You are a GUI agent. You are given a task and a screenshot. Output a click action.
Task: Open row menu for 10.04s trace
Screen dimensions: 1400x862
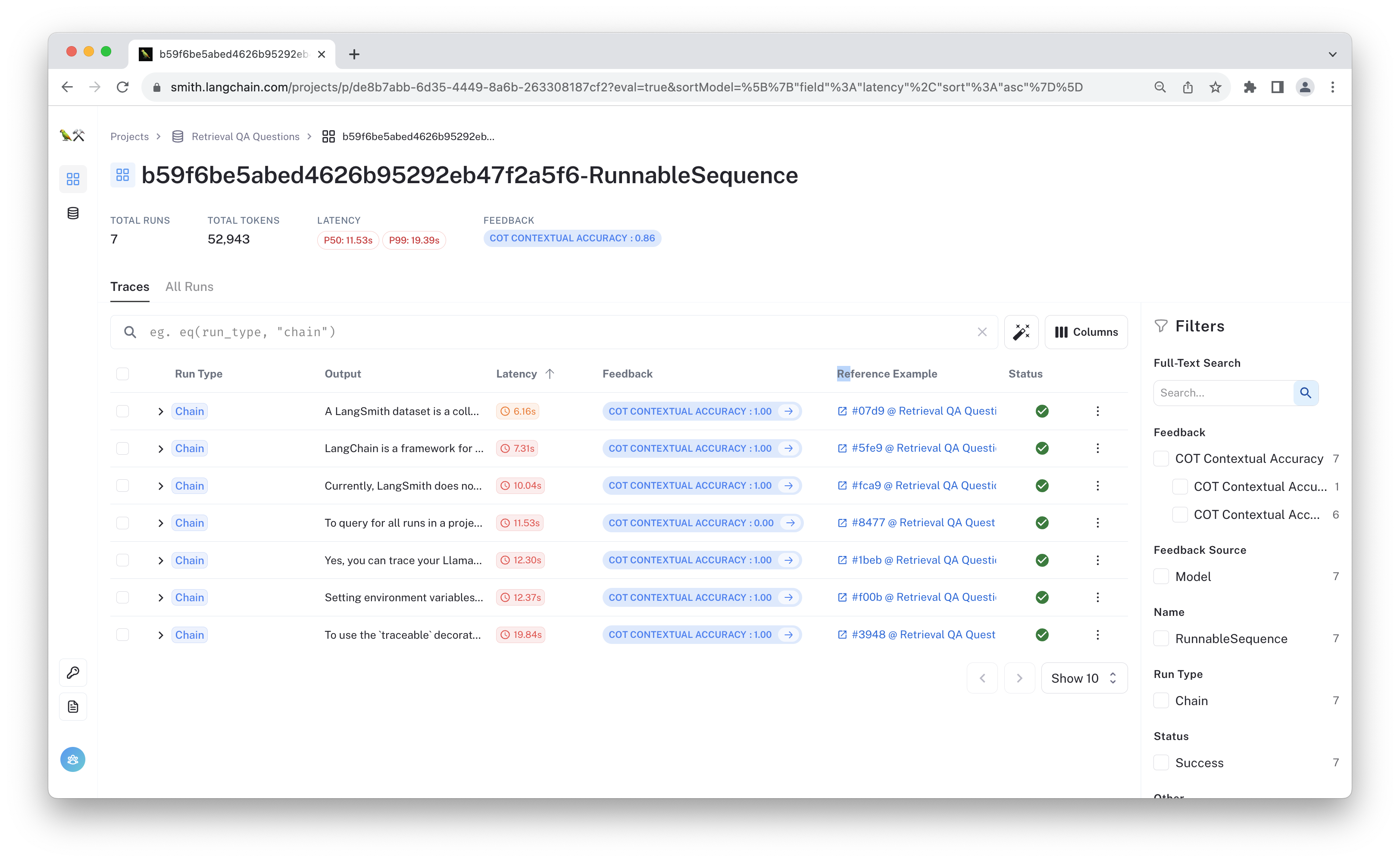[1097, 486]
